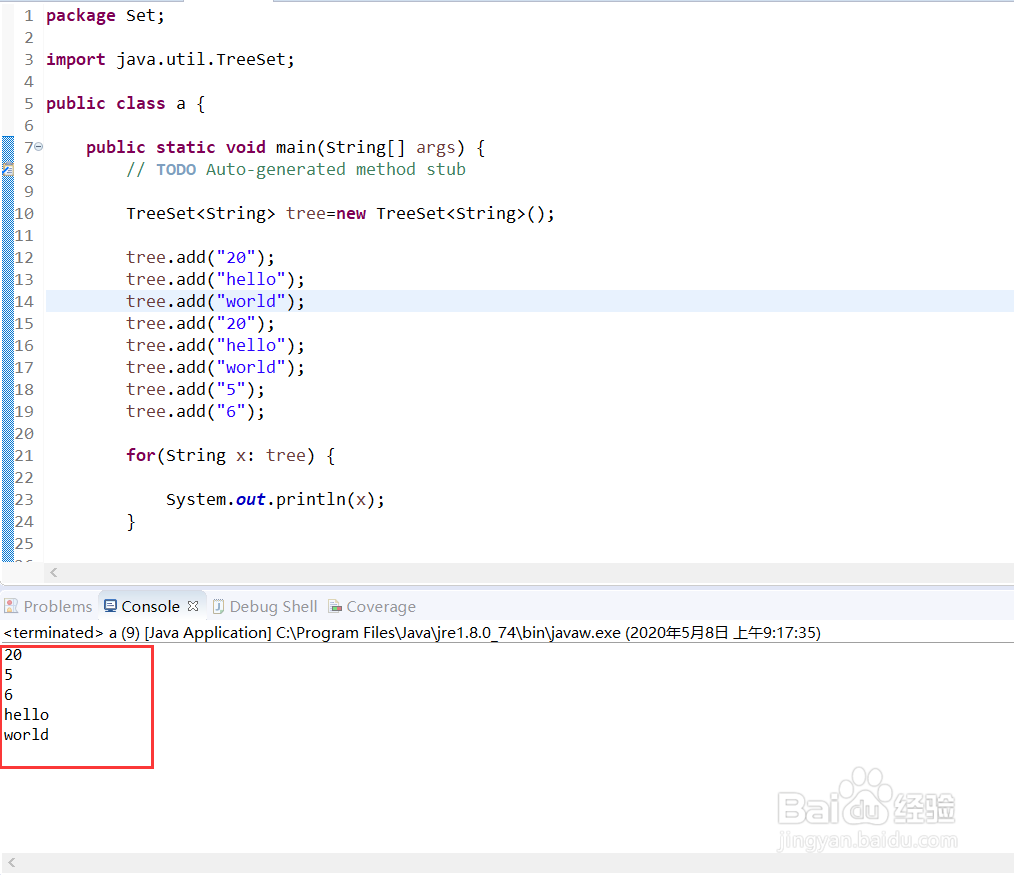Click highlighted tree.add("world") on line 14
Viewport: 1014px width, 875px height.
click(215, 301)
